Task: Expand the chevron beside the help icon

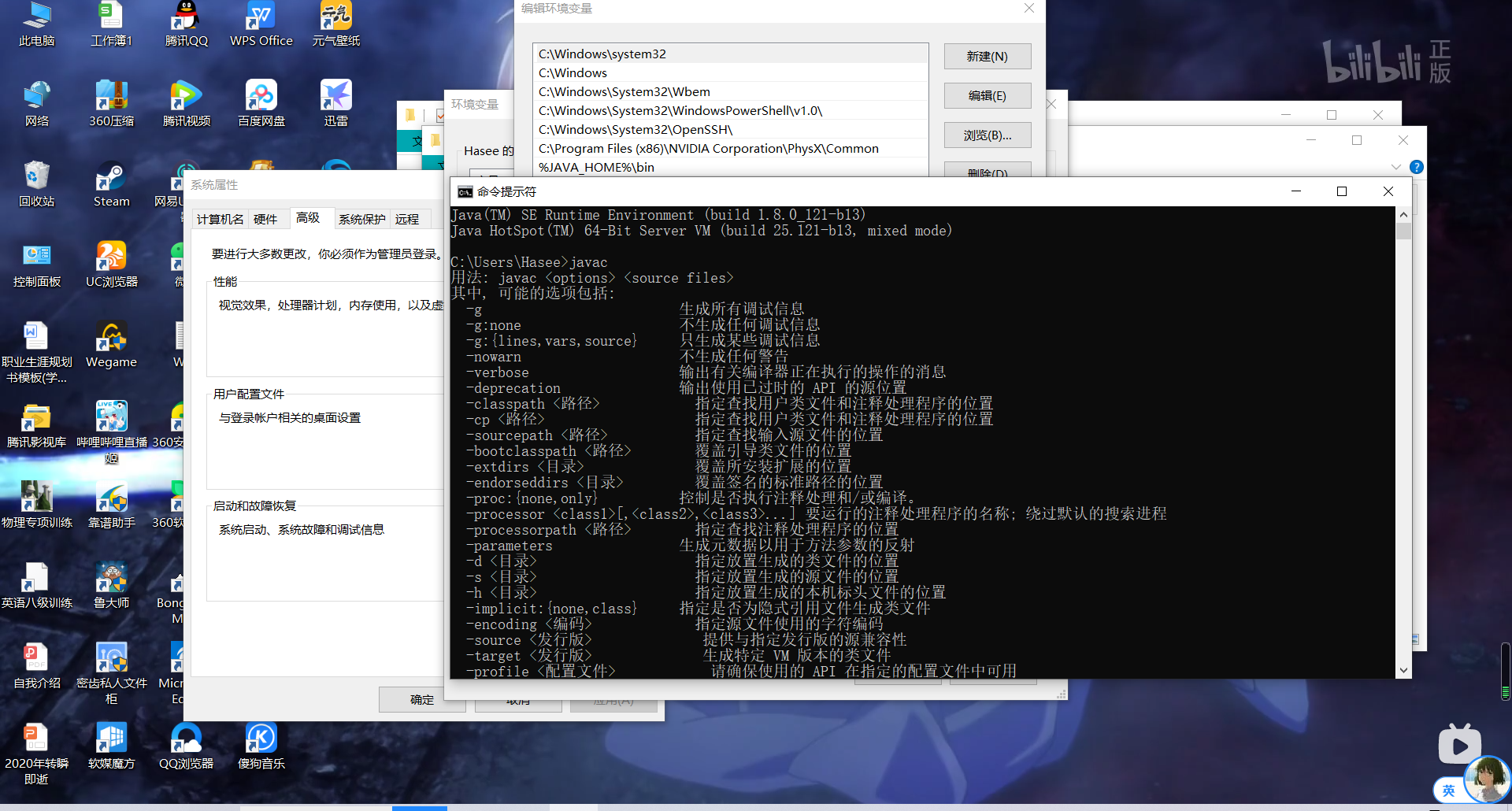Action: click(x=1395, y=167)
